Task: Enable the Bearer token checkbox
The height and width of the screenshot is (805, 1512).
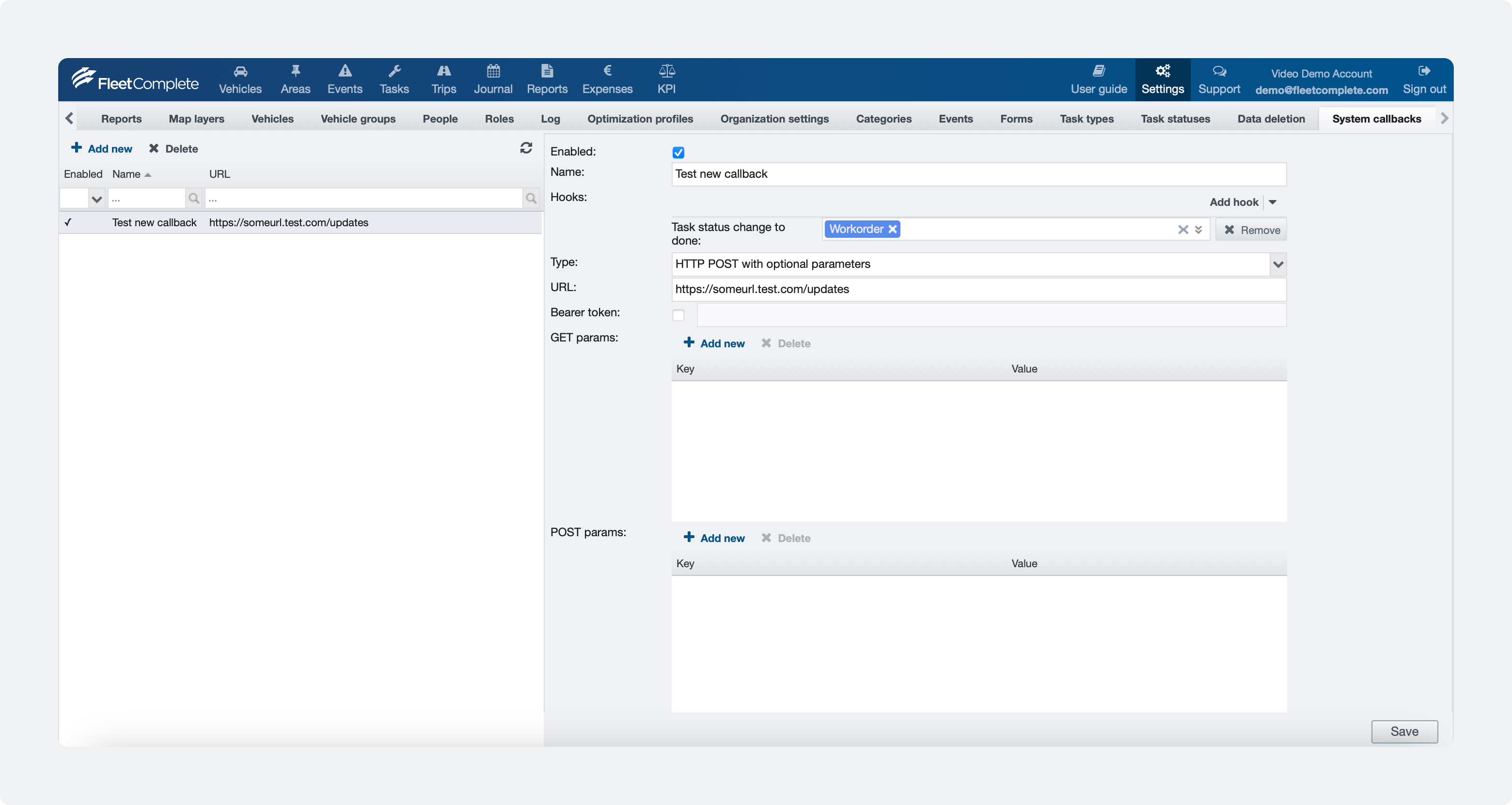Action: pyautogui.click(x=678, y=315)
